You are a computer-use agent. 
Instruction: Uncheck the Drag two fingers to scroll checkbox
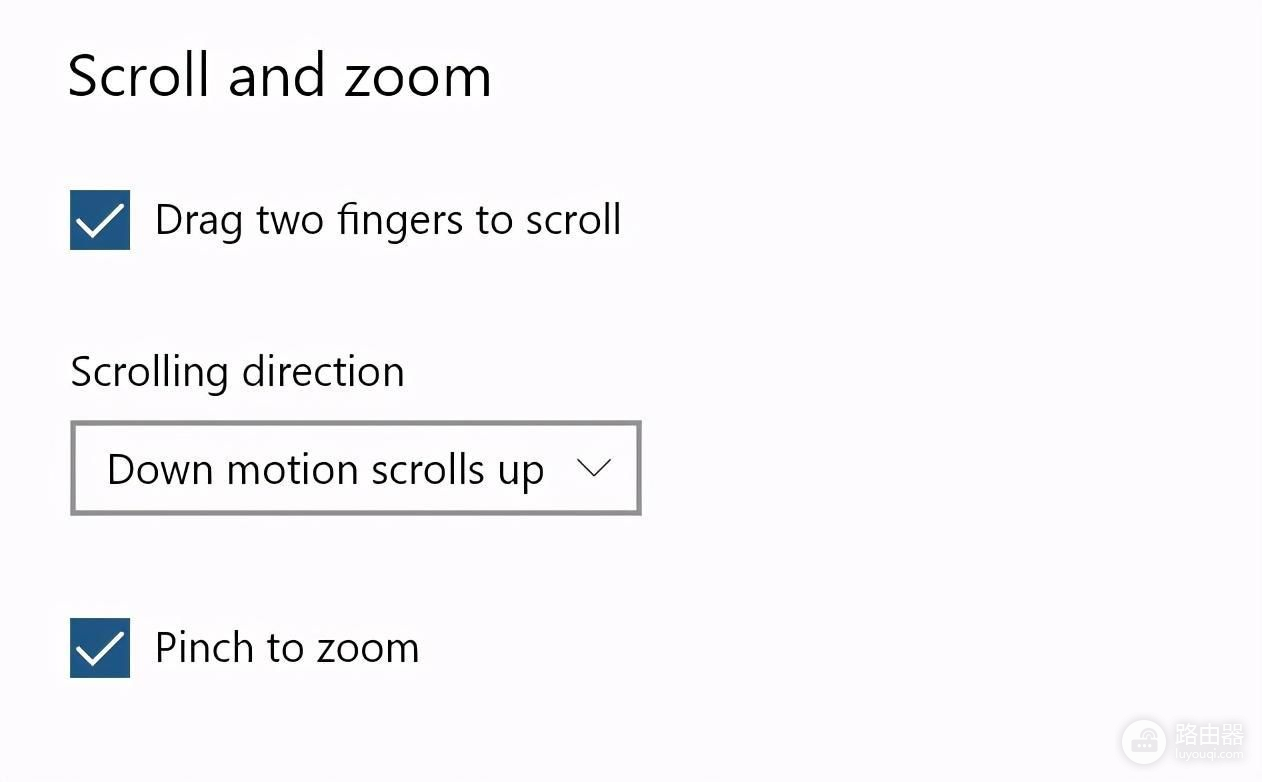click(x=100, y=220)
